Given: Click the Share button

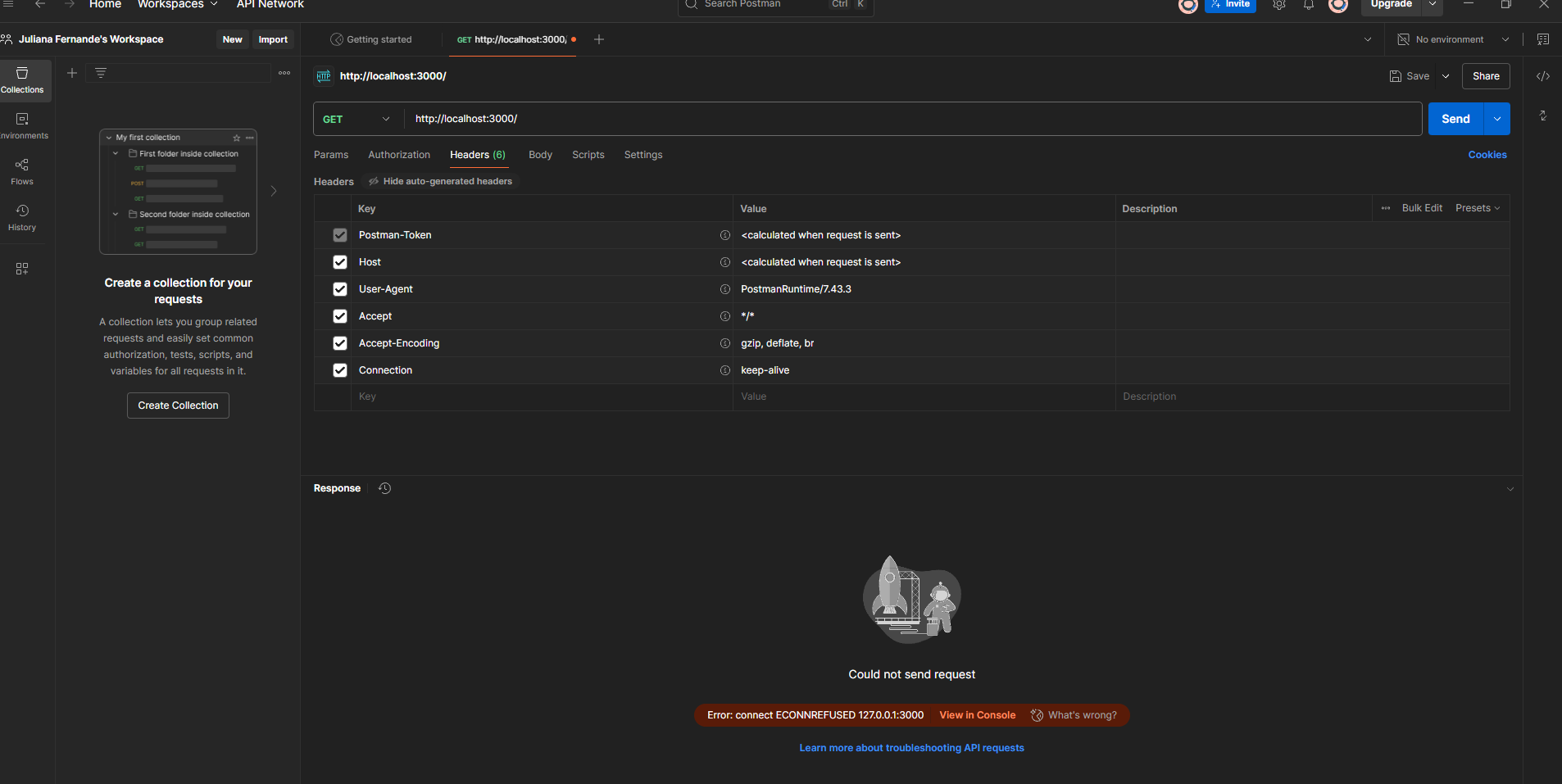Looking at the screenshot, I should tap(1486, 76).
